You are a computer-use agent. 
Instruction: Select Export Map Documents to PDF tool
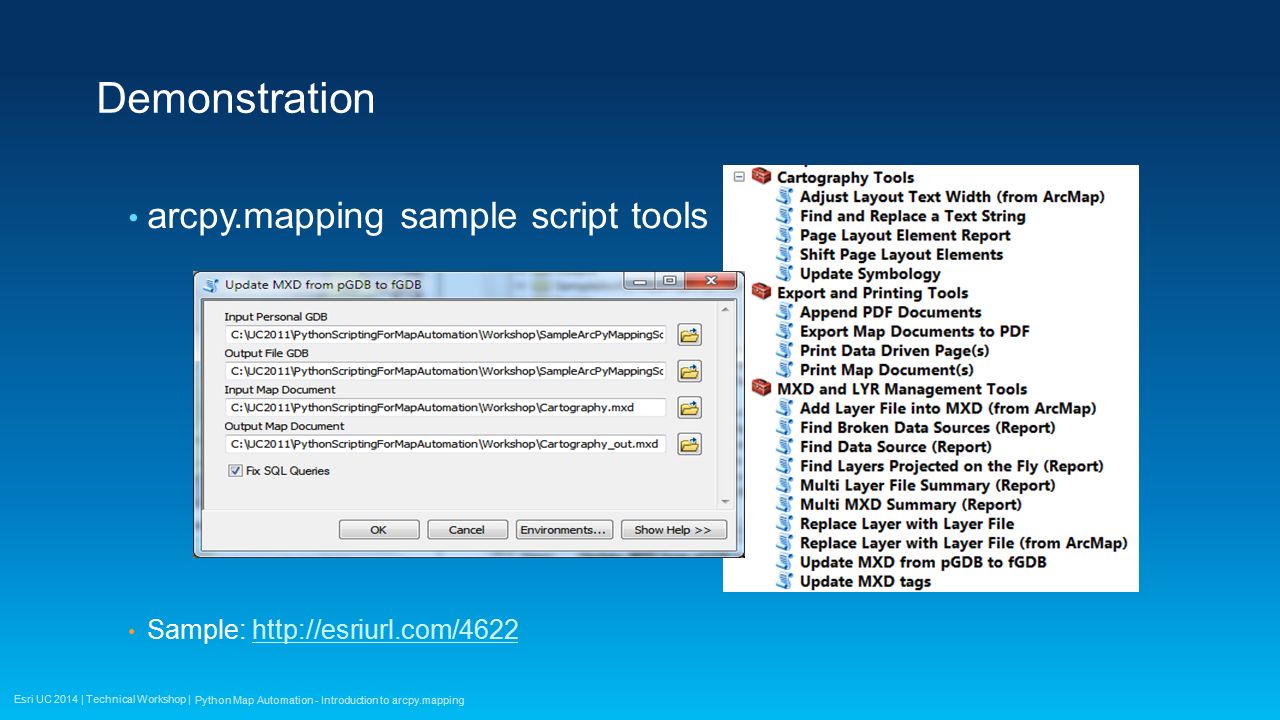pos(914,331)
